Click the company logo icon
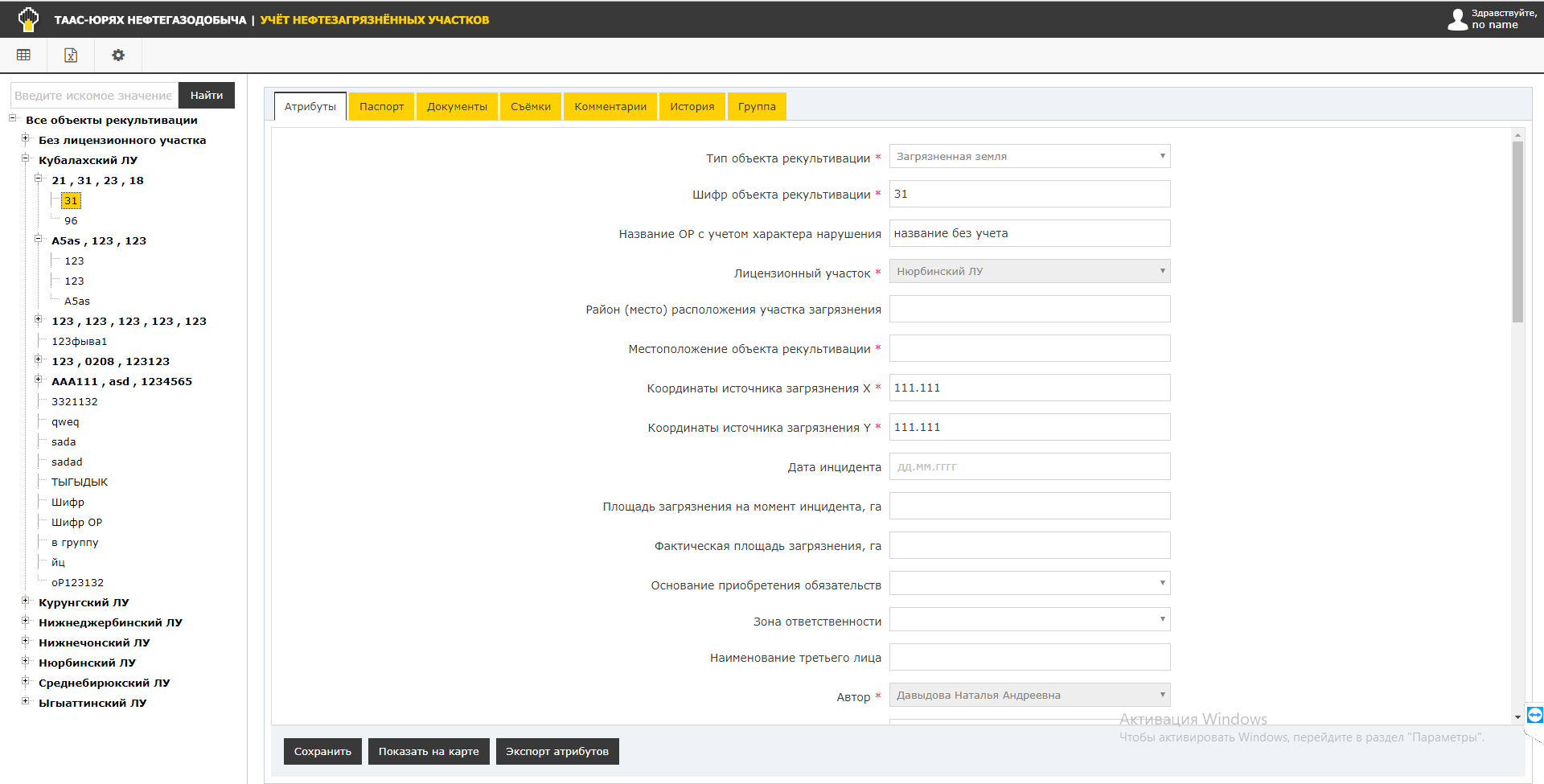Screen dimensions: 1544x784 click(x=28, y=19)
